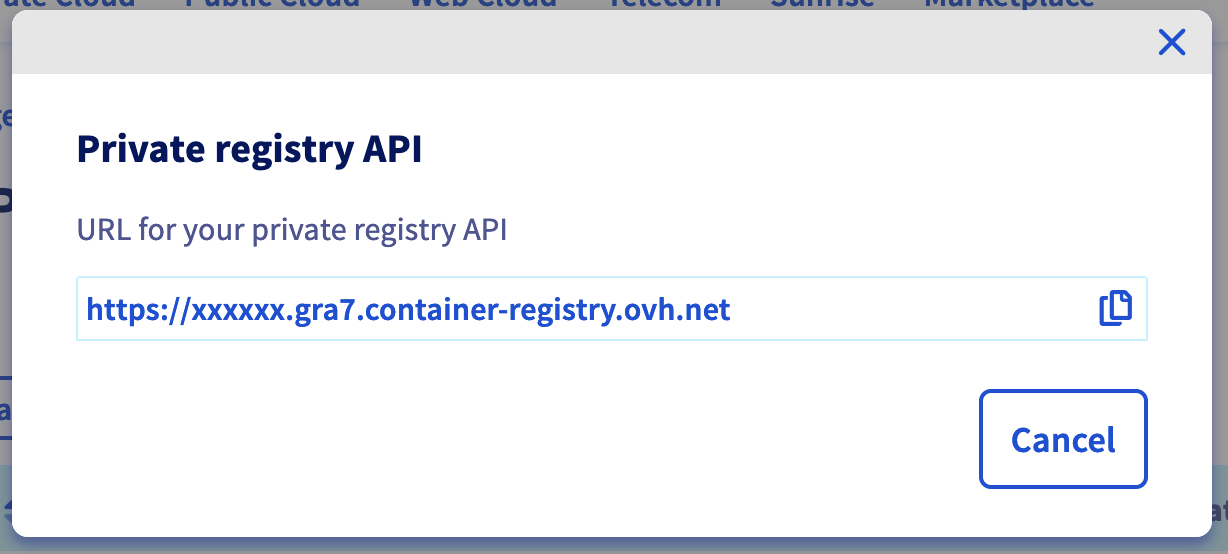Go to the Sunrise tab
This screenshot has height=554, width=1228.
coord(822,3)
